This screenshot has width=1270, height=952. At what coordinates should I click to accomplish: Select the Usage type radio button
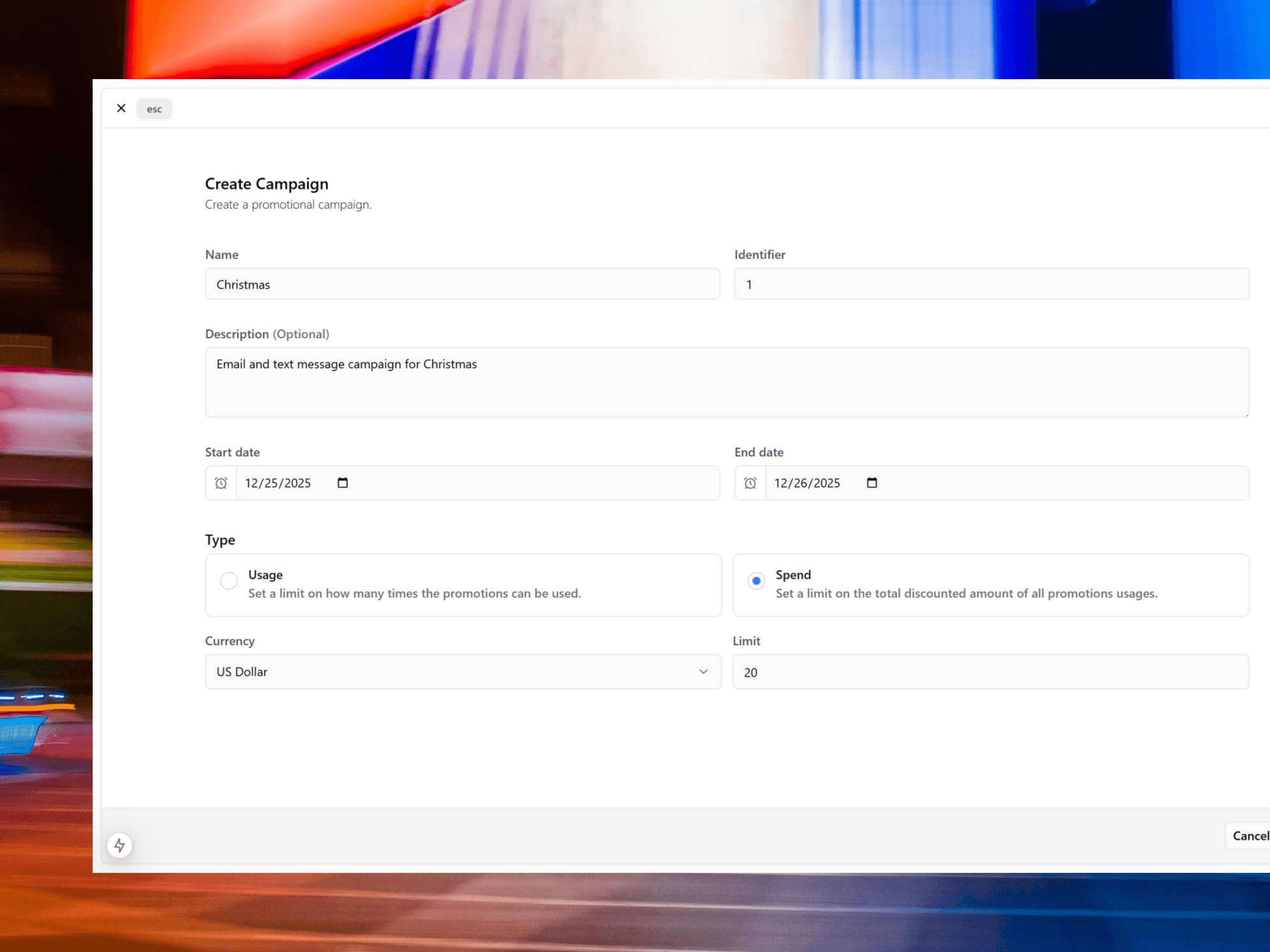(229, 581)
